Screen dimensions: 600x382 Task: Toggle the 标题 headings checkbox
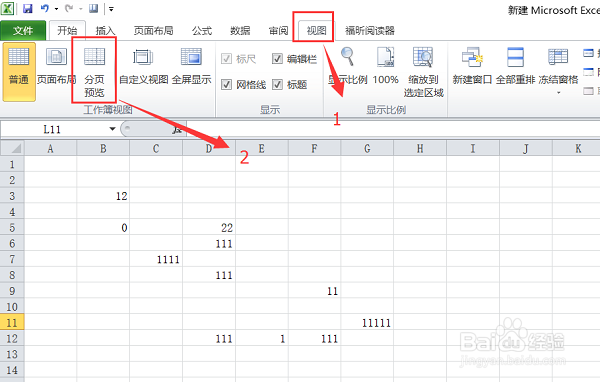(x=277, y=84)
